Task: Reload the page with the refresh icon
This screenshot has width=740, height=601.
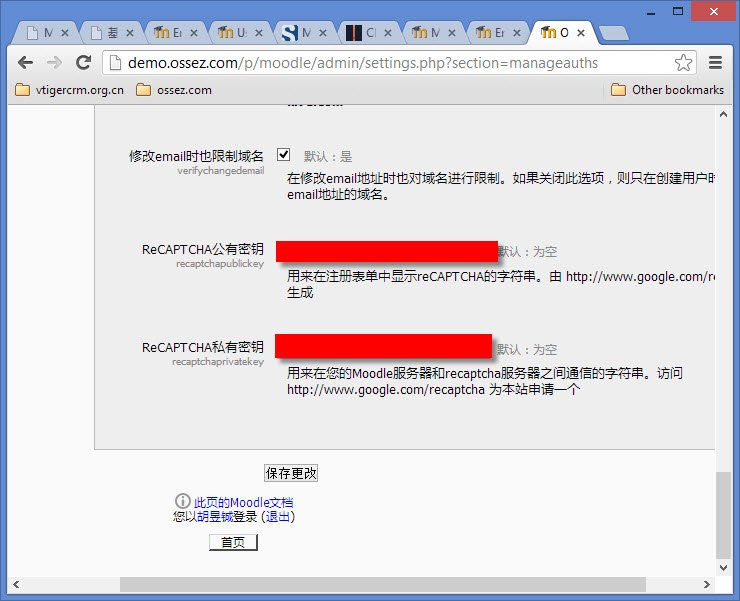Action: 84,62
